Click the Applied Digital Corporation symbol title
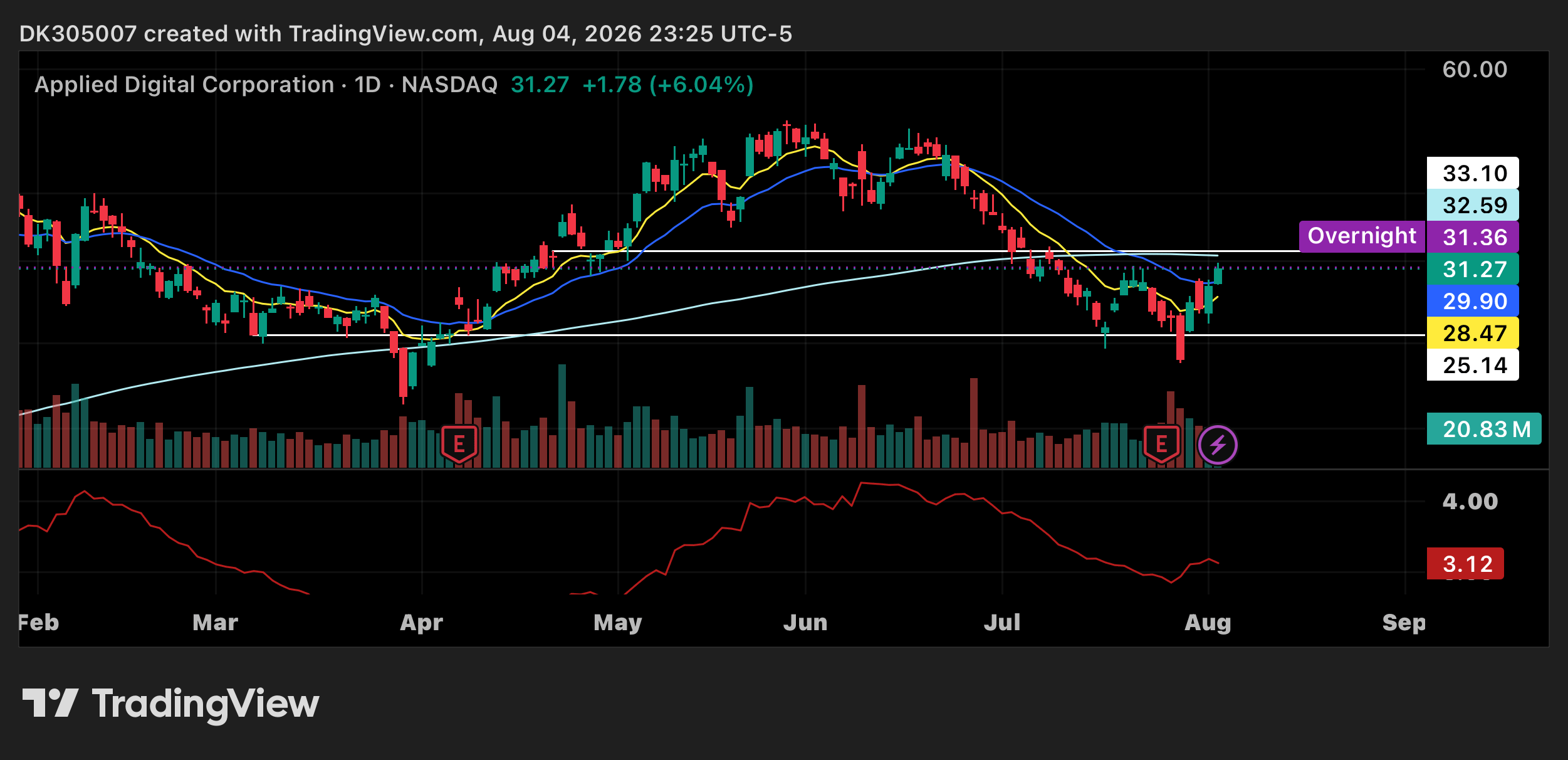This screenshot has height=760, width=1568. [184, 85]
